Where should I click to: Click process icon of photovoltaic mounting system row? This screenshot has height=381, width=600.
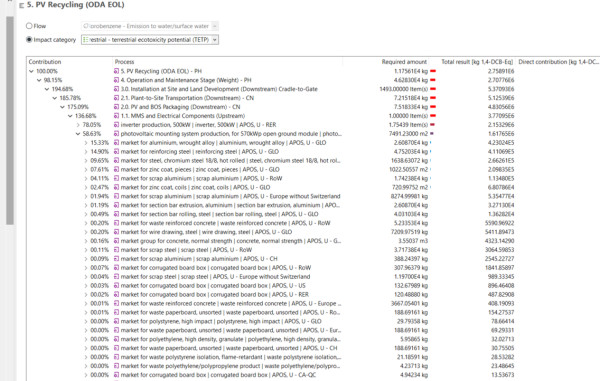(x=116, y=134)
